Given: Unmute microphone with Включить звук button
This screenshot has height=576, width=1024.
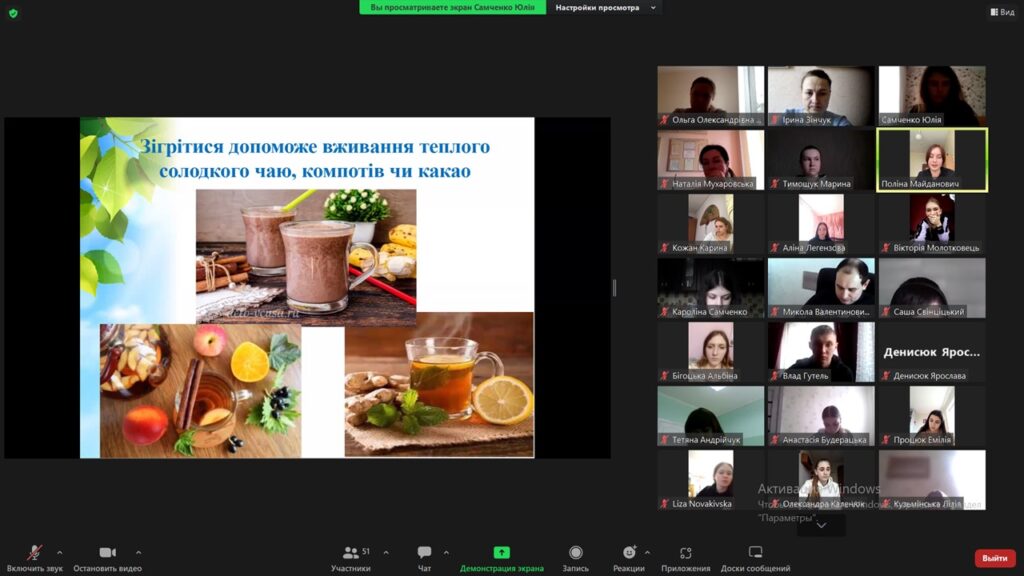Looking at the screenshot, I should [34, 553].
